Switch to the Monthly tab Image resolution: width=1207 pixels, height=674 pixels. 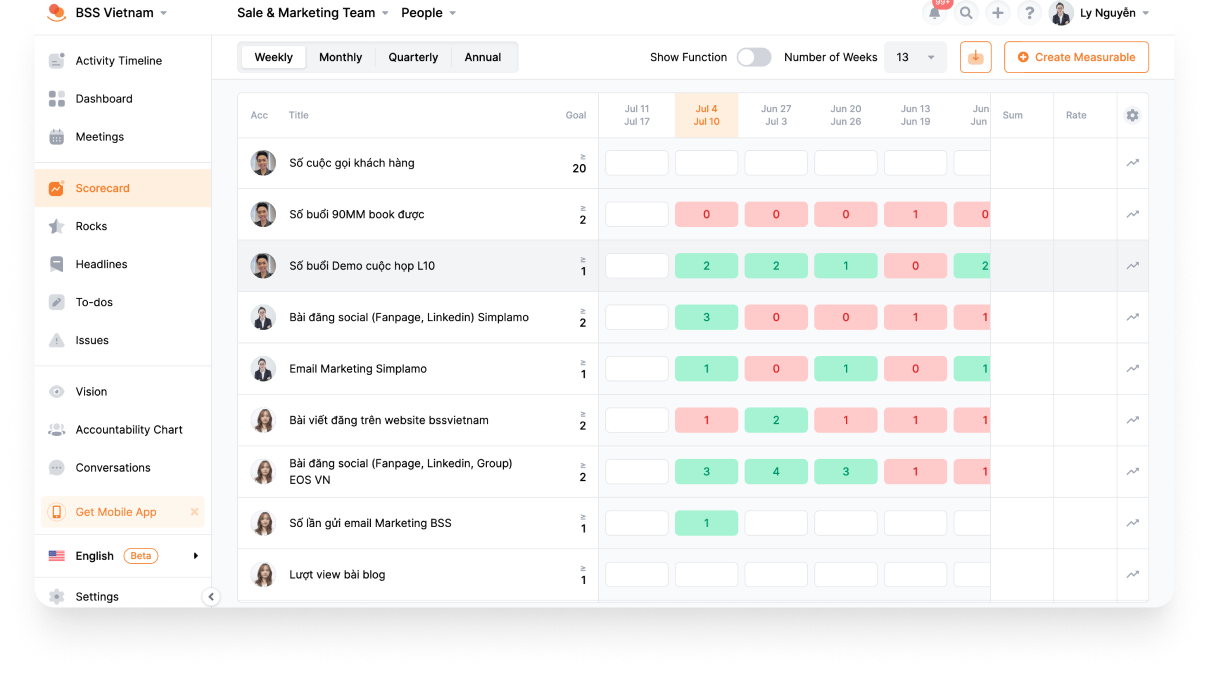341,57
